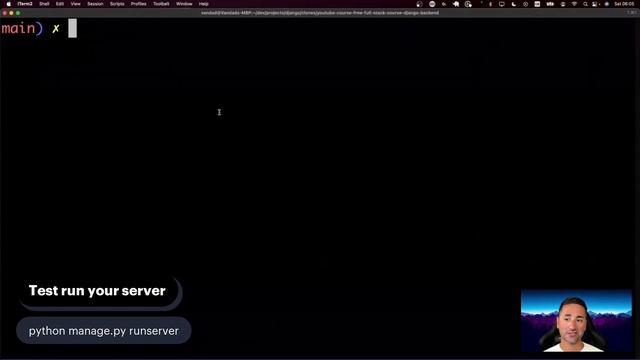Viewport: 640px width, 360px height.
Task: Open the Window menu
Action: pyautogui.click(x=184, y=4)
